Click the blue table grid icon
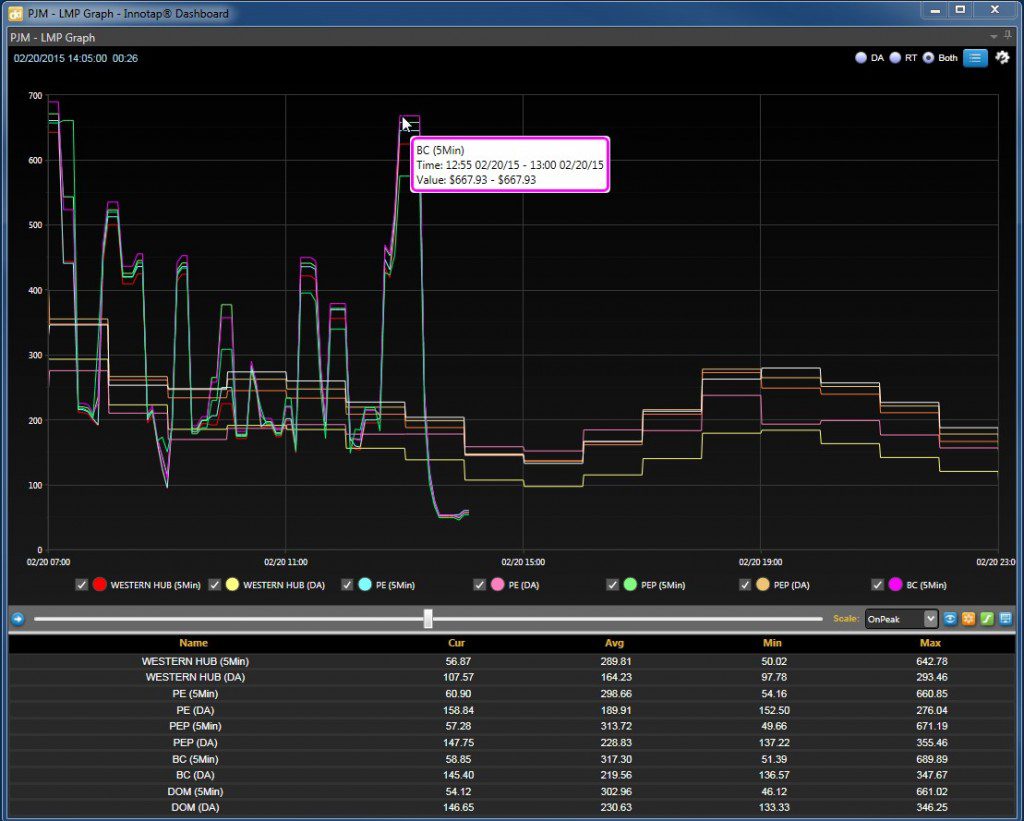This screenshot has width=1024, height=821. pos(1005,619)
